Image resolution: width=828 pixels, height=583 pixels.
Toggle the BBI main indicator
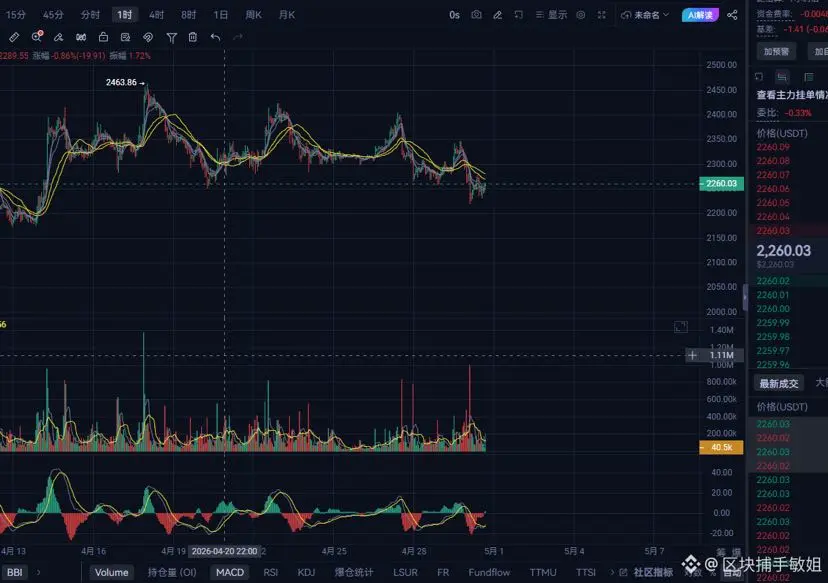coord(15,572)
